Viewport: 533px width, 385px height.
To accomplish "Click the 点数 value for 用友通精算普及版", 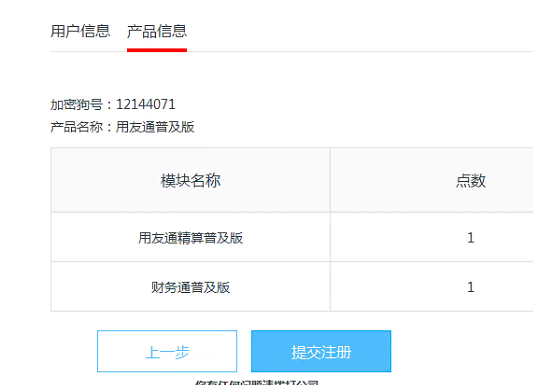I will [470, 238].
